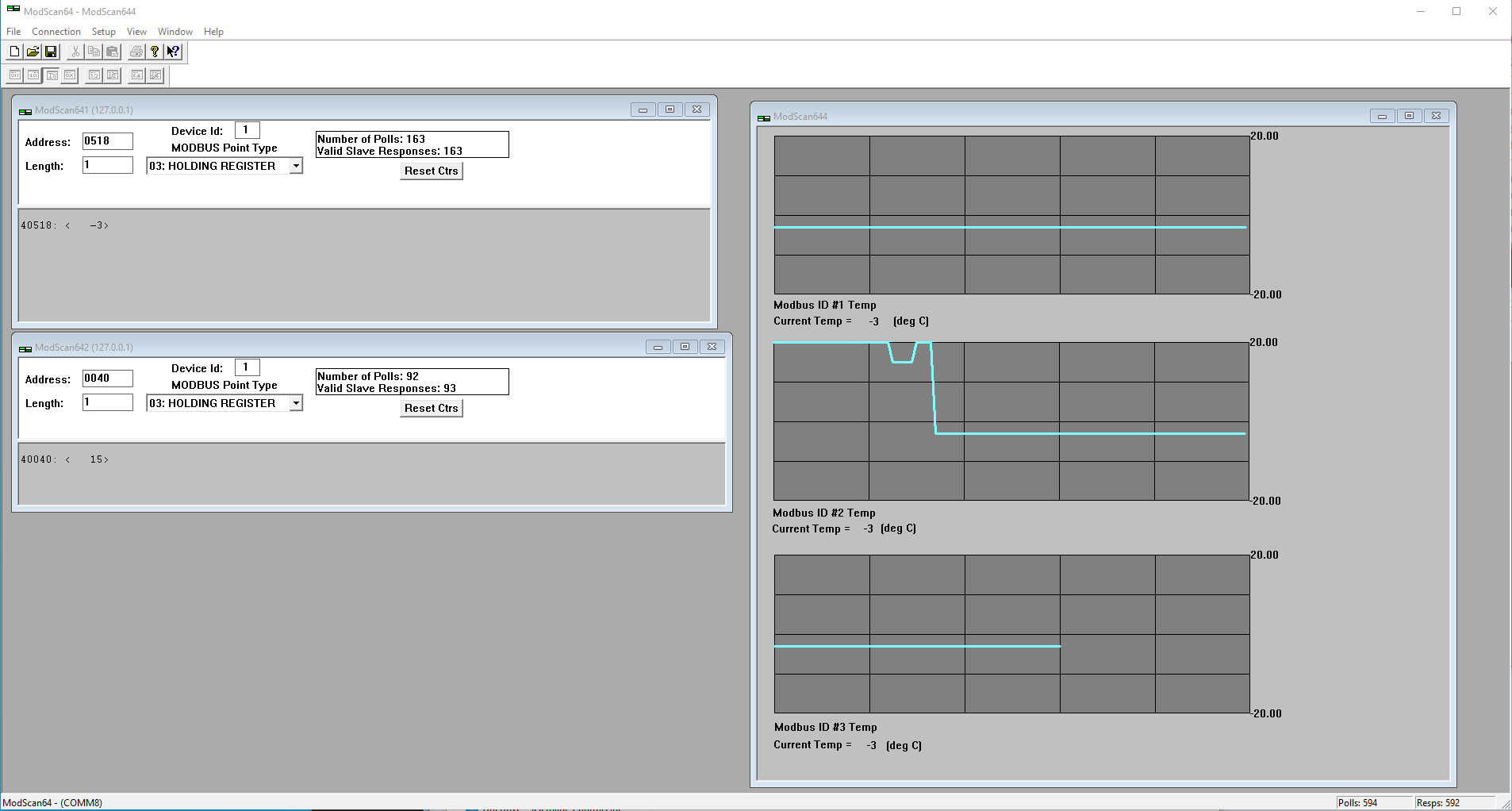Select register value 40040 row
Screen dimensions: 1512x811
point(65,459)
